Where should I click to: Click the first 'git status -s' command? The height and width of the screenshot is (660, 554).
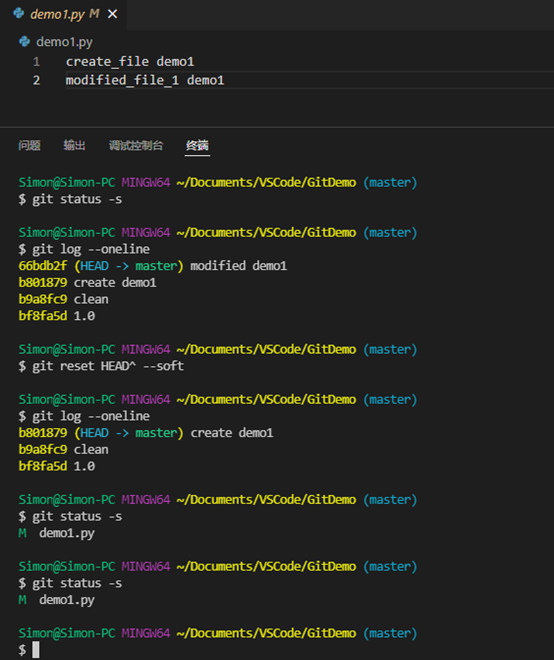click(x=70, y=199)
